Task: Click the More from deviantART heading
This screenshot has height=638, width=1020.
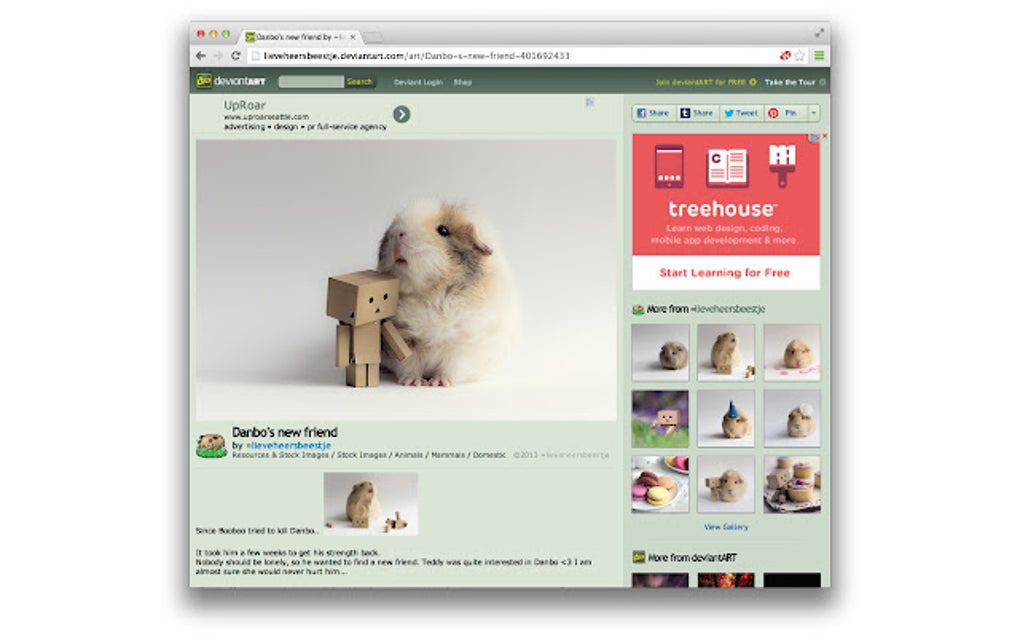Action: [692, 558]
